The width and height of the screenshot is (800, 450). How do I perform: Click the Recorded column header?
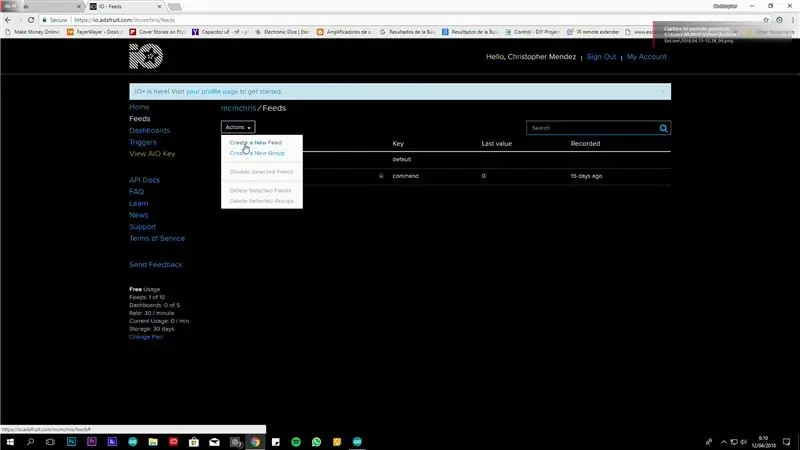click(x=585, y=144)
